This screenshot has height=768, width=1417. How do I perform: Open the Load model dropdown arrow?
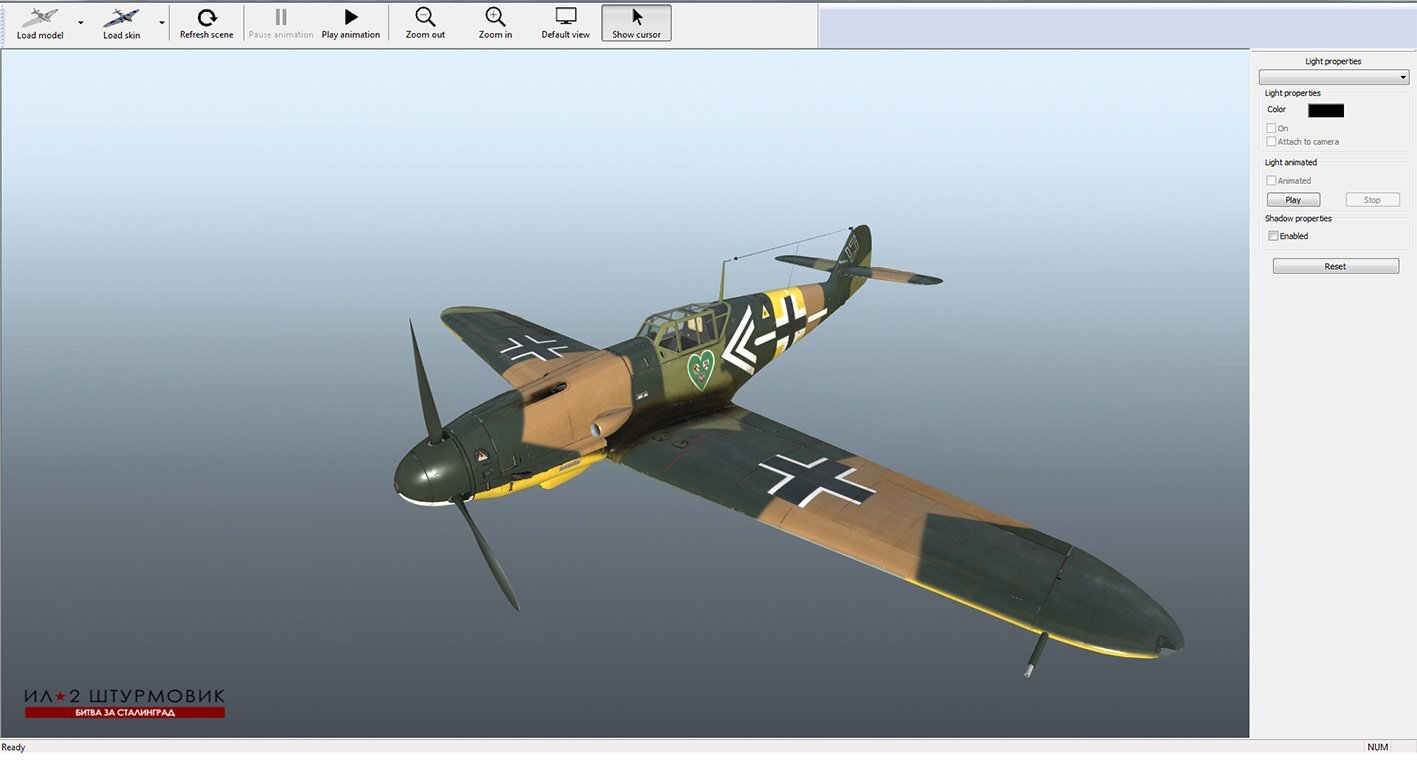coord(80,22)
